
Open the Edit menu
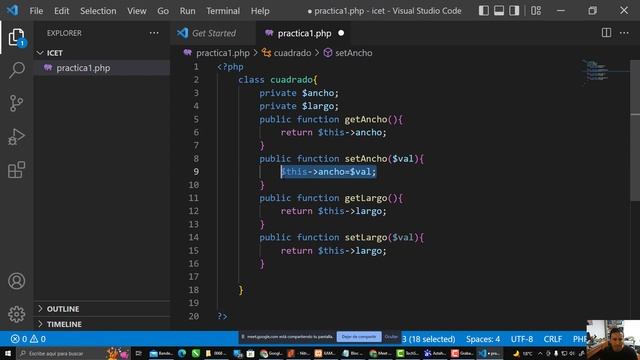[62, 11]
